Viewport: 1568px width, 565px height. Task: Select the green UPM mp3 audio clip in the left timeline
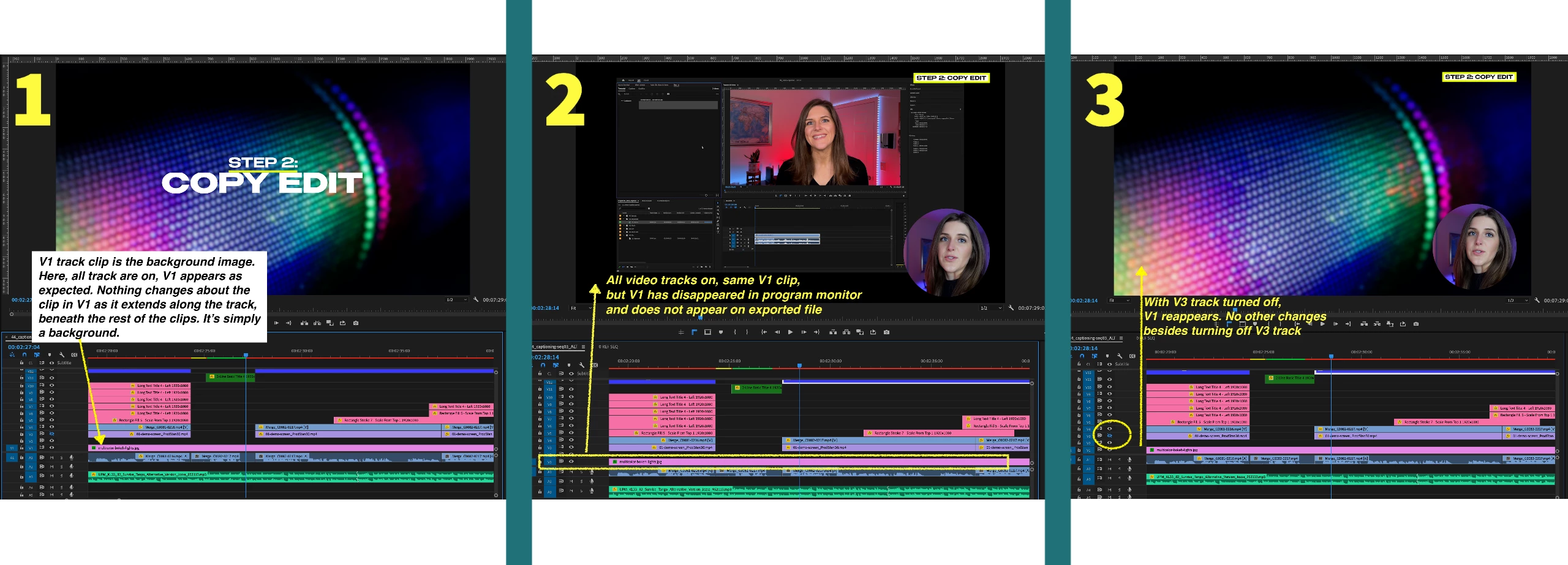tap(291, 476)
